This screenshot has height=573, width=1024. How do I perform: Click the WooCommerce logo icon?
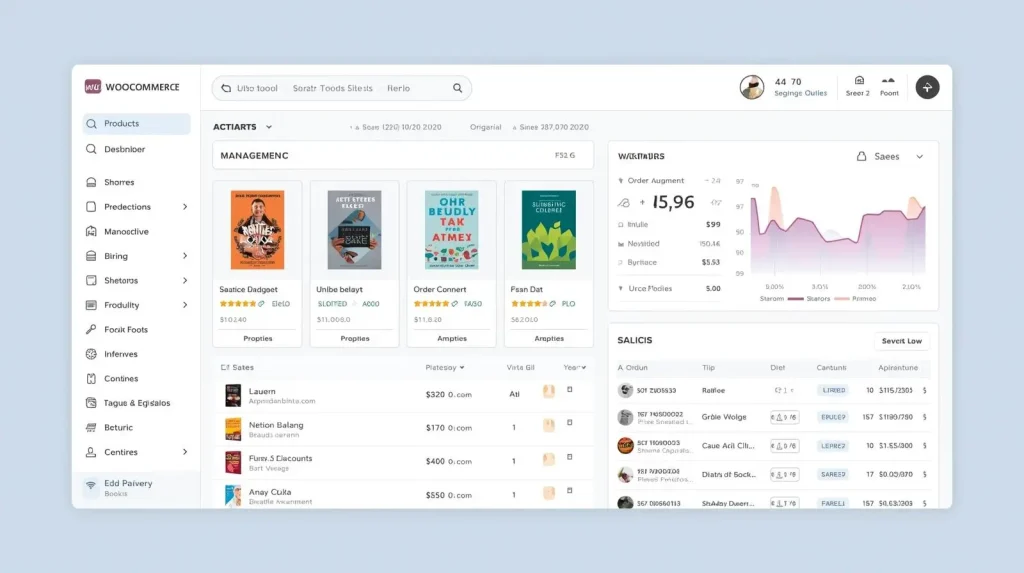click(93, 87)
